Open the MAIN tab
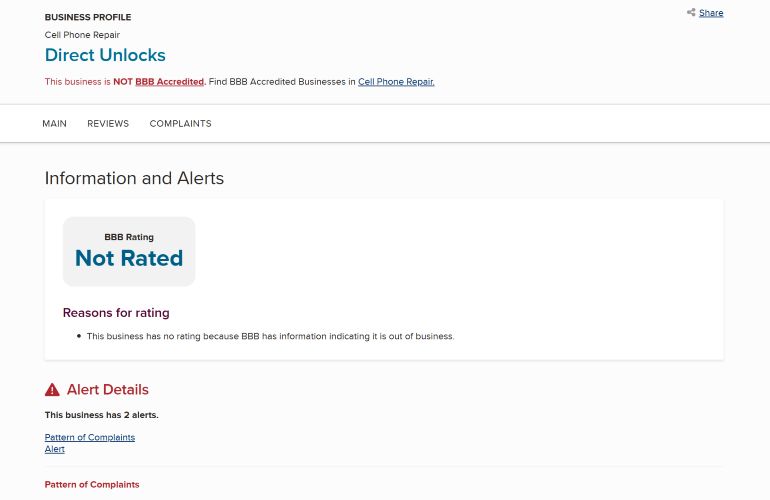 (54, 124)
